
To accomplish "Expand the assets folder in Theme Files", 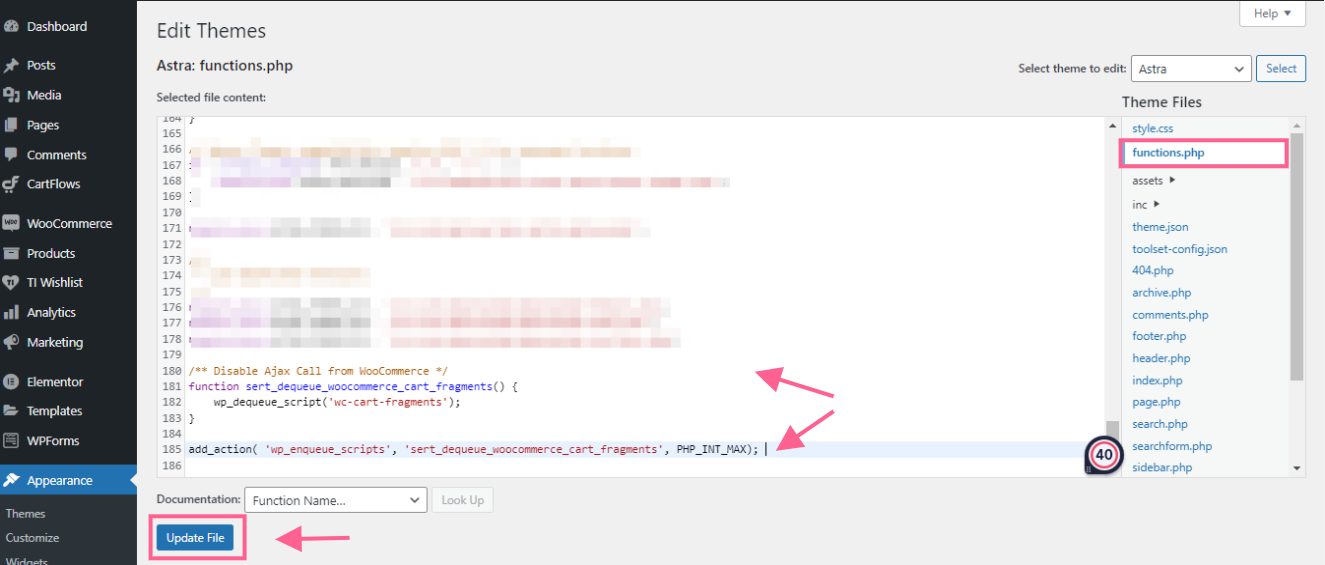I will pyautogui.click(x=1153, y=181).
